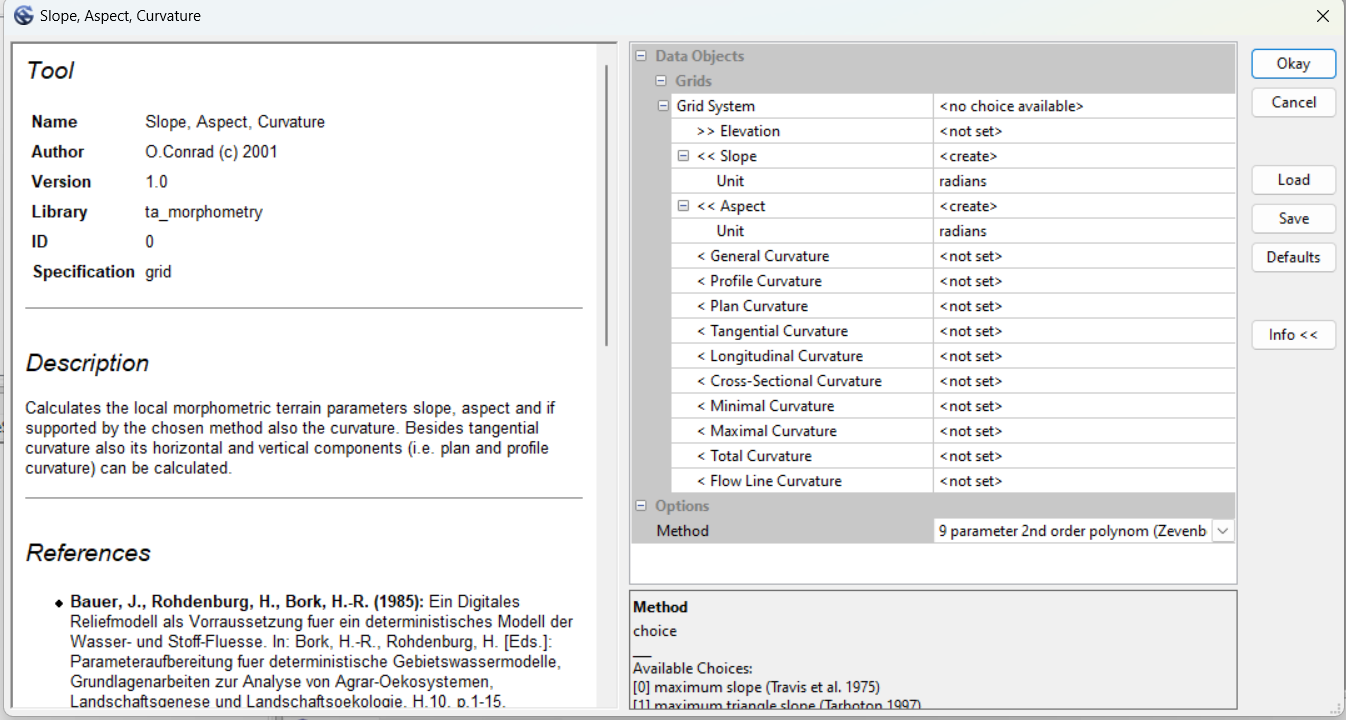This screenshot has width=1346, height=720.
Task: Click the Okay button
Action: [x=1293, y=63]
